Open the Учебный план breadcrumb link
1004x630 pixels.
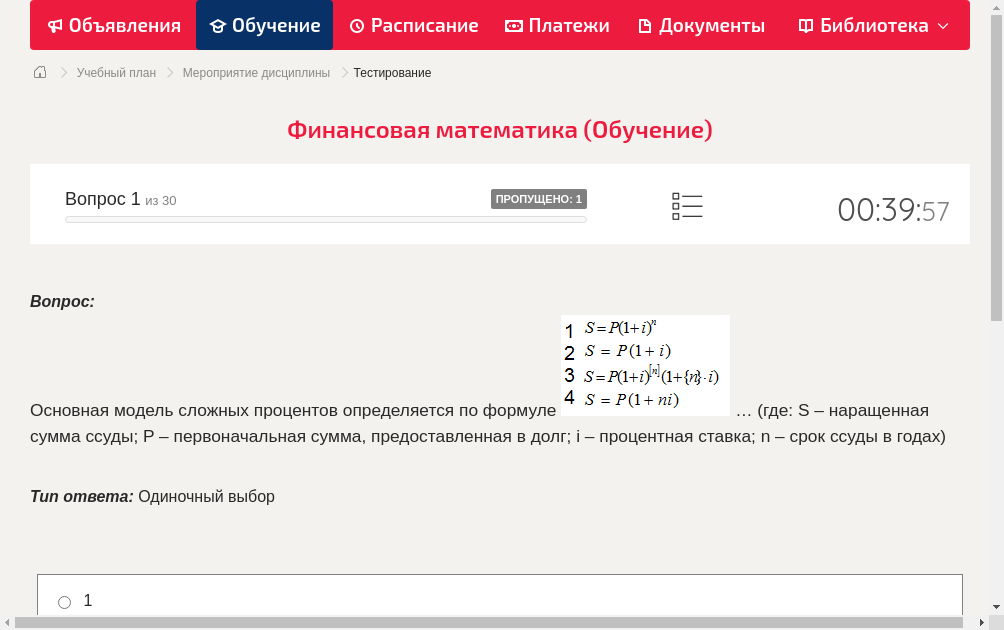point(114,72)
